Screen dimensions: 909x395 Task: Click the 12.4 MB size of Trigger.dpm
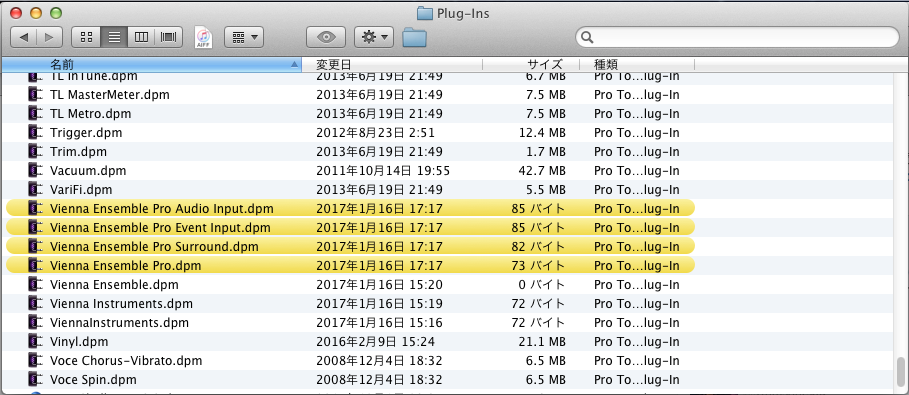click(542, 133)
